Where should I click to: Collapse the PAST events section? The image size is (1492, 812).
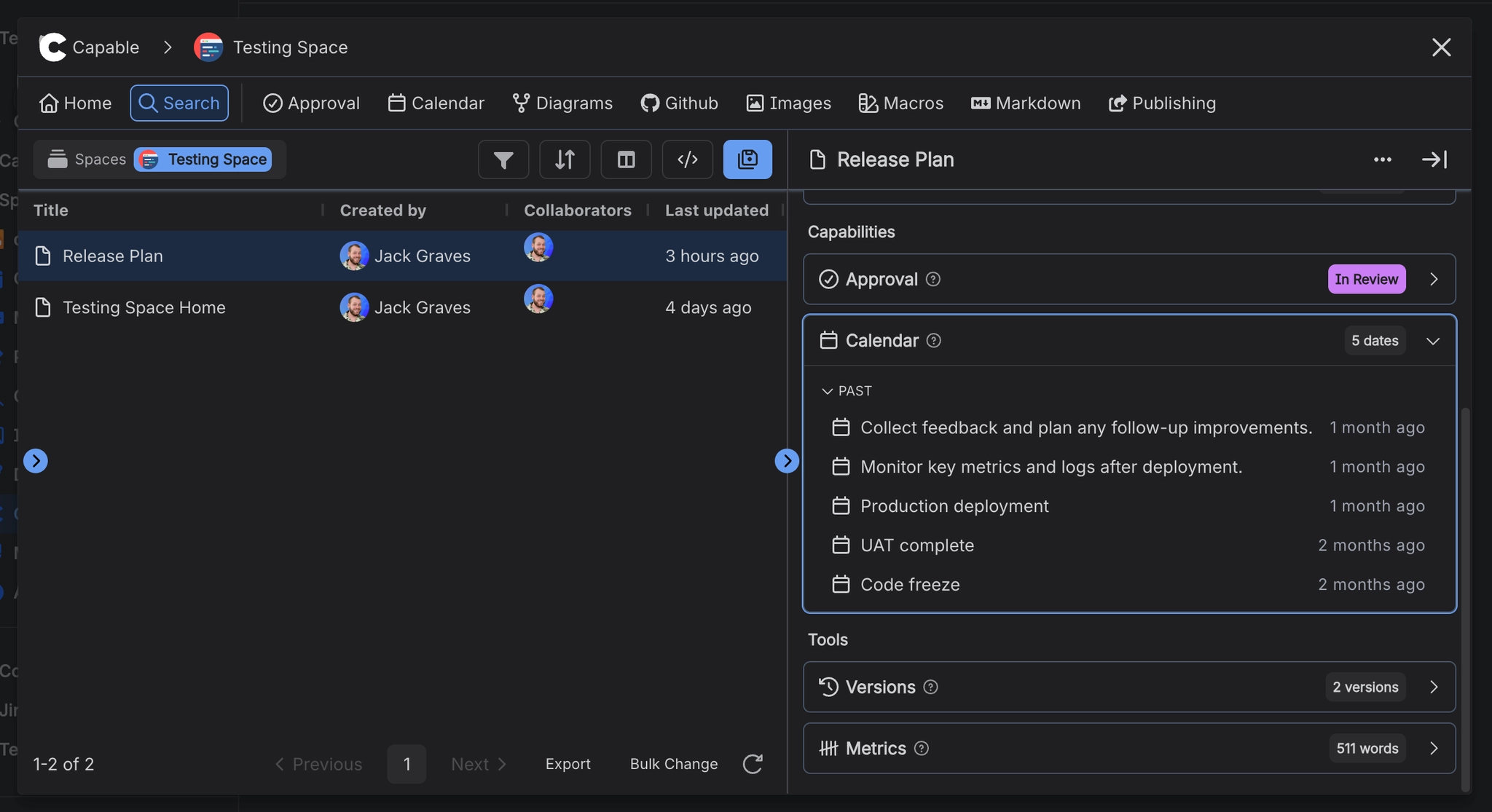827,391
